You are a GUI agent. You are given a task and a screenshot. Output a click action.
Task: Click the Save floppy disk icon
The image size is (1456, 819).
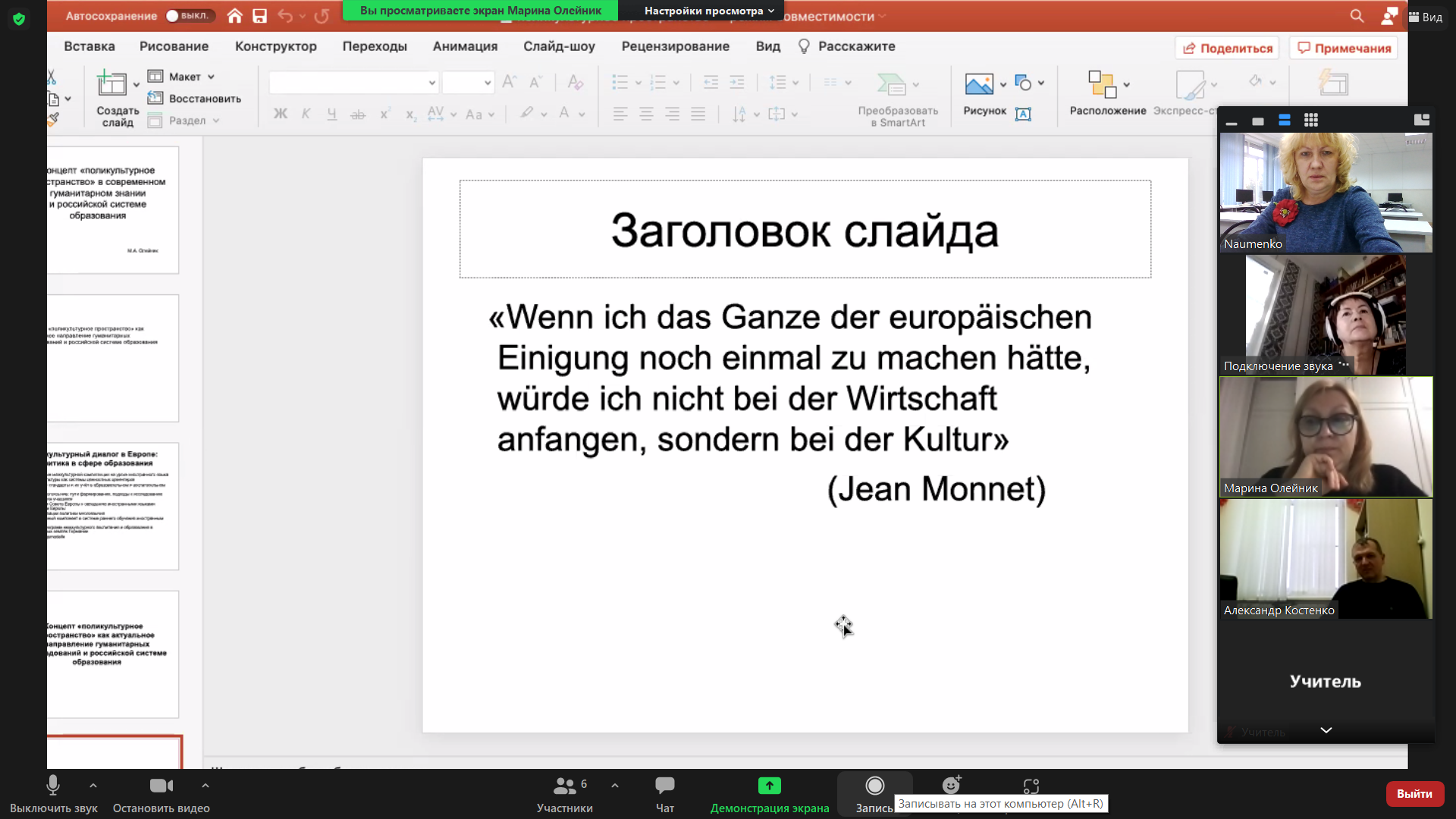(x=260, y=16)
